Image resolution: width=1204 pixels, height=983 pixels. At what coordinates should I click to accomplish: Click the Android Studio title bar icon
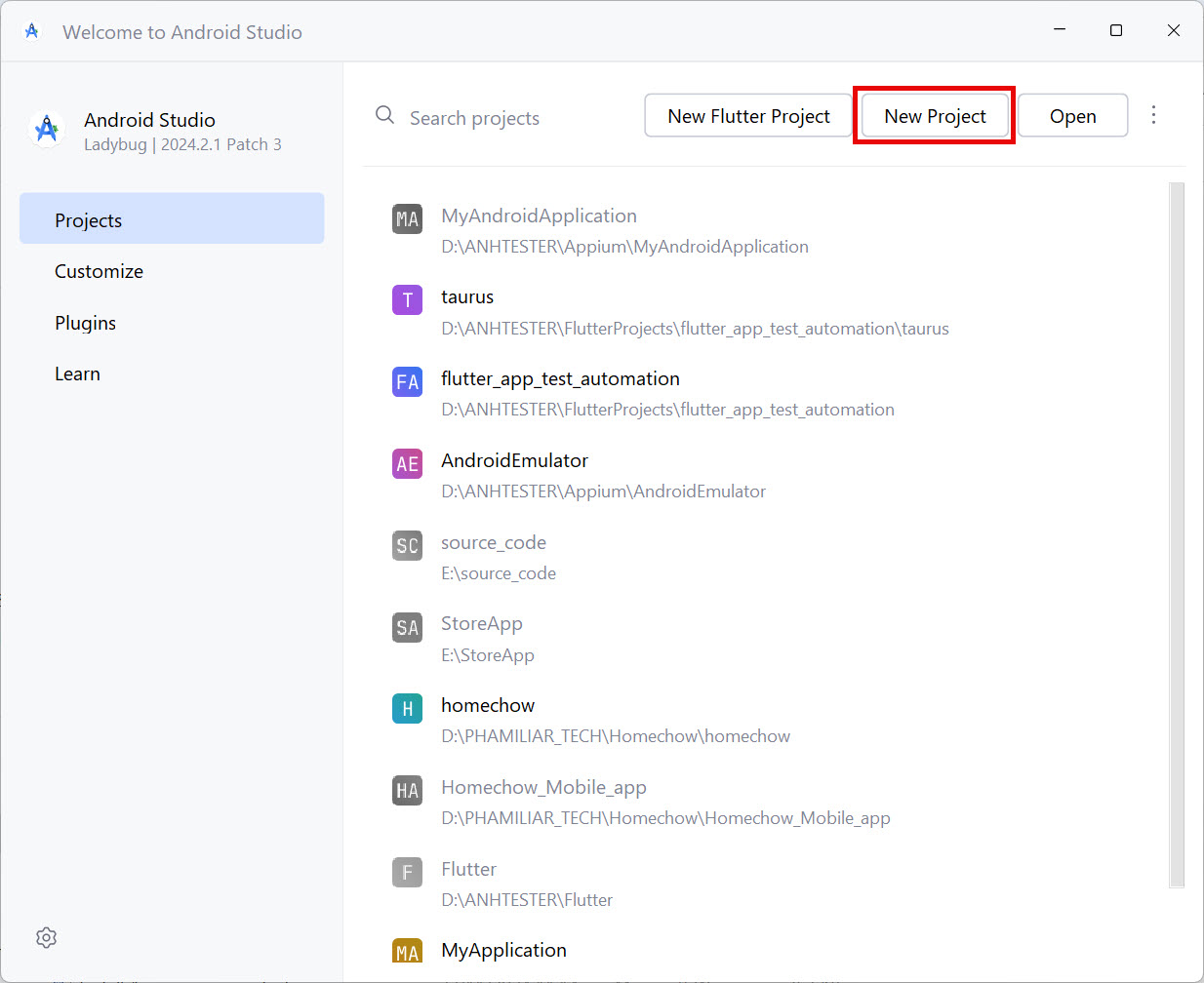coord(32,31)
